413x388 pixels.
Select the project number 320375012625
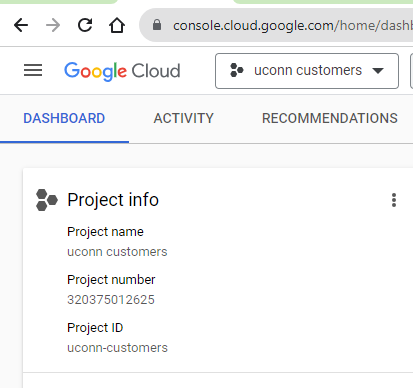(x=111, y=300)
